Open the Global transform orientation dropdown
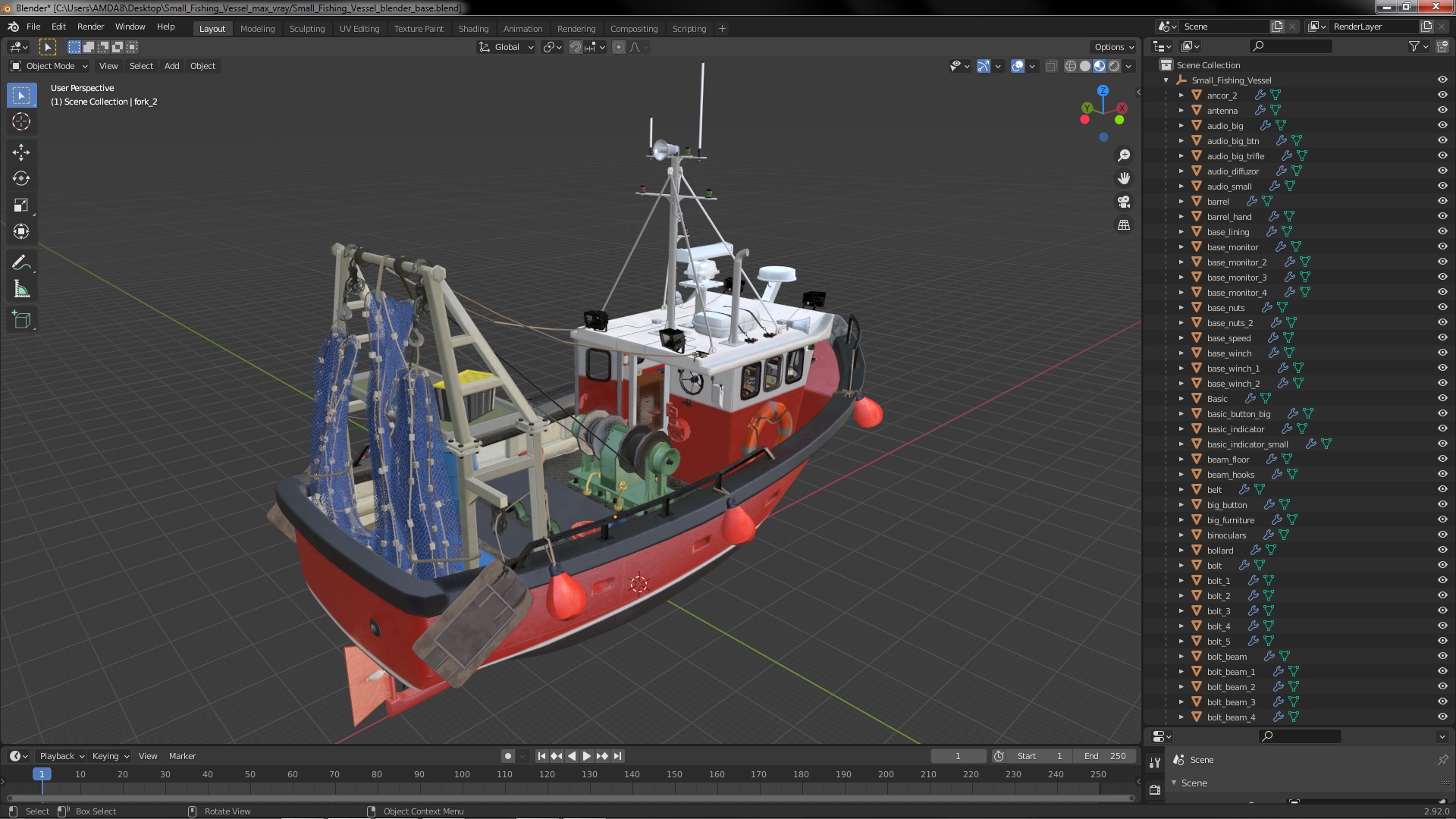 (x=507, y=47)
